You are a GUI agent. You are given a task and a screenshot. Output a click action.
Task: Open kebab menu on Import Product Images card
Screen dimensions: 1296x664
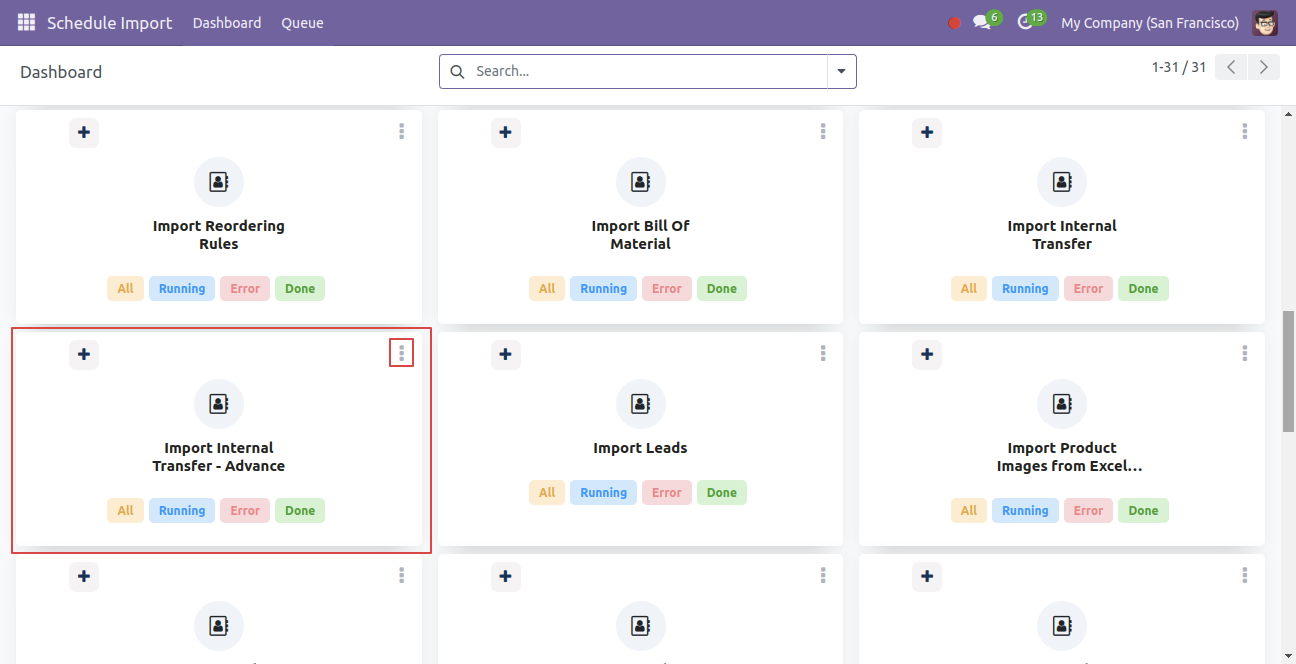pos(1245,353)
